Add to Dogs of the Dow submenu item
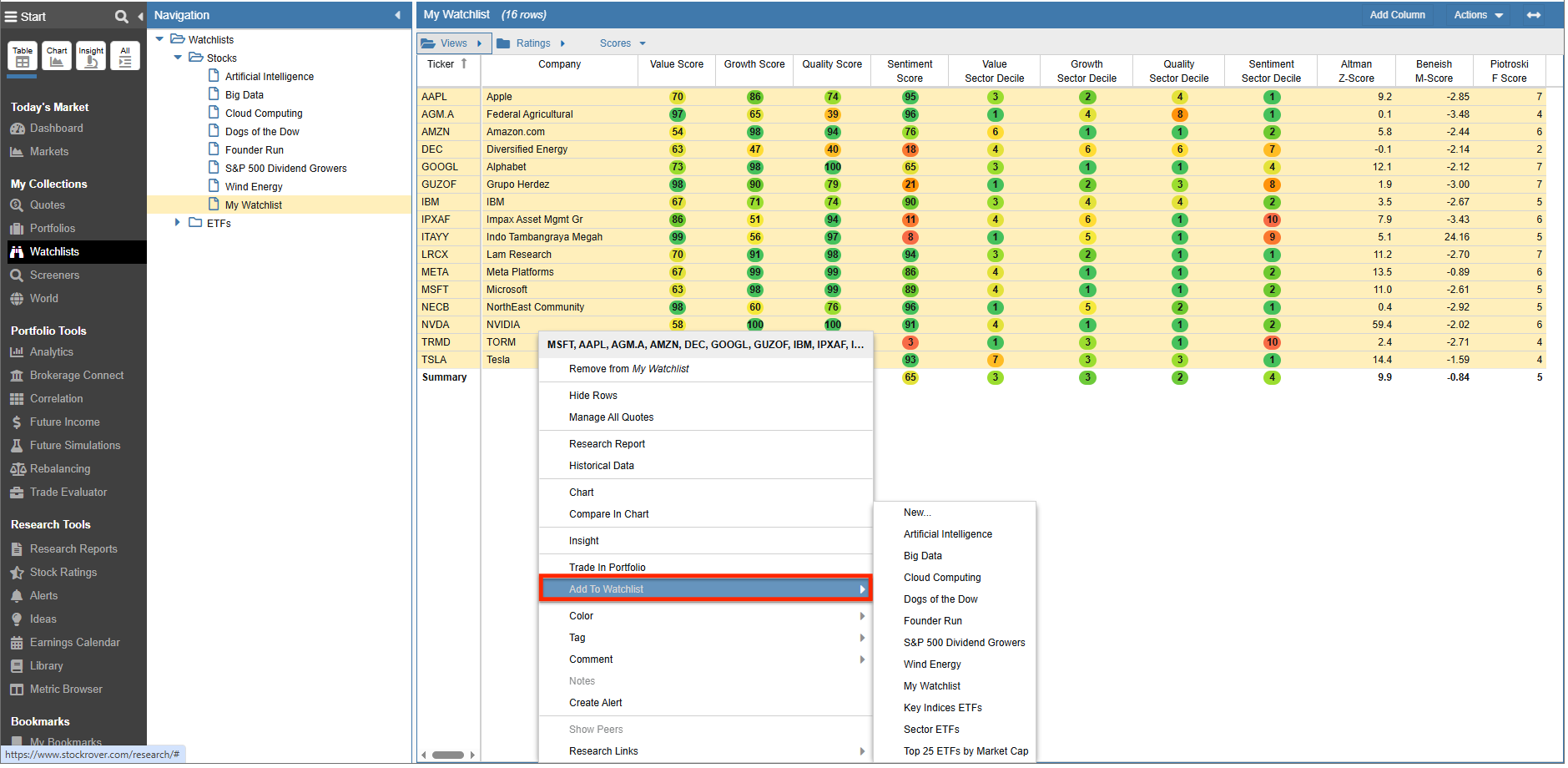1568x768 pixels. tap(955, 599)
